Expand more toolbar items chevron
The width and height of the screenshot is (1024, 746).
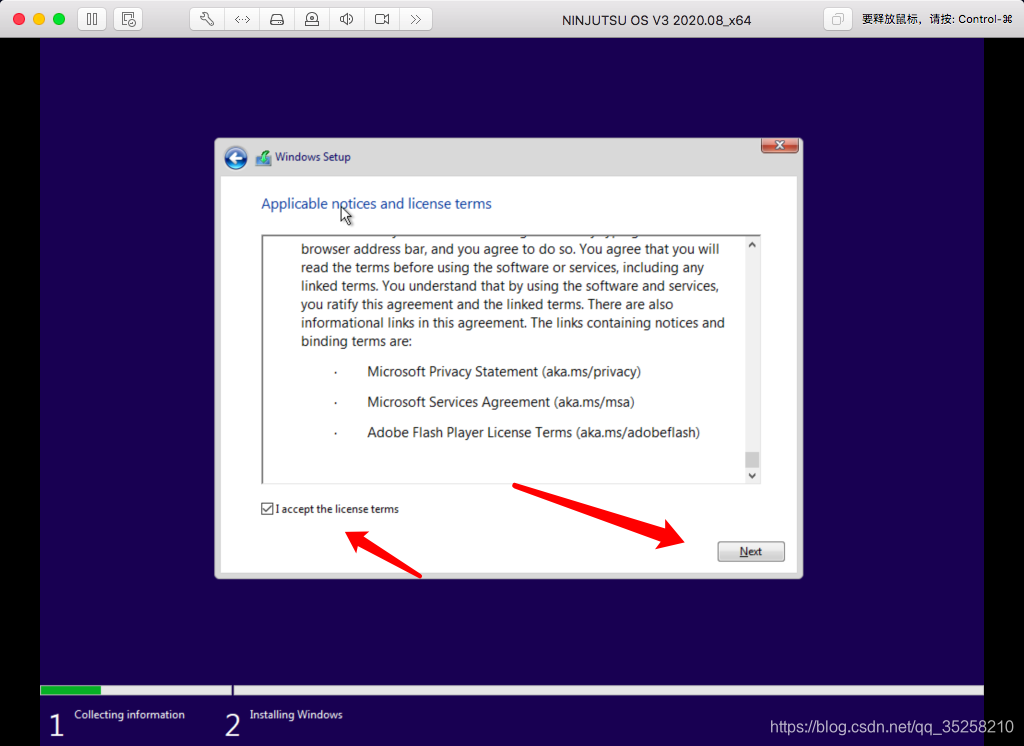pyautogui.click(x=415, y=20)
